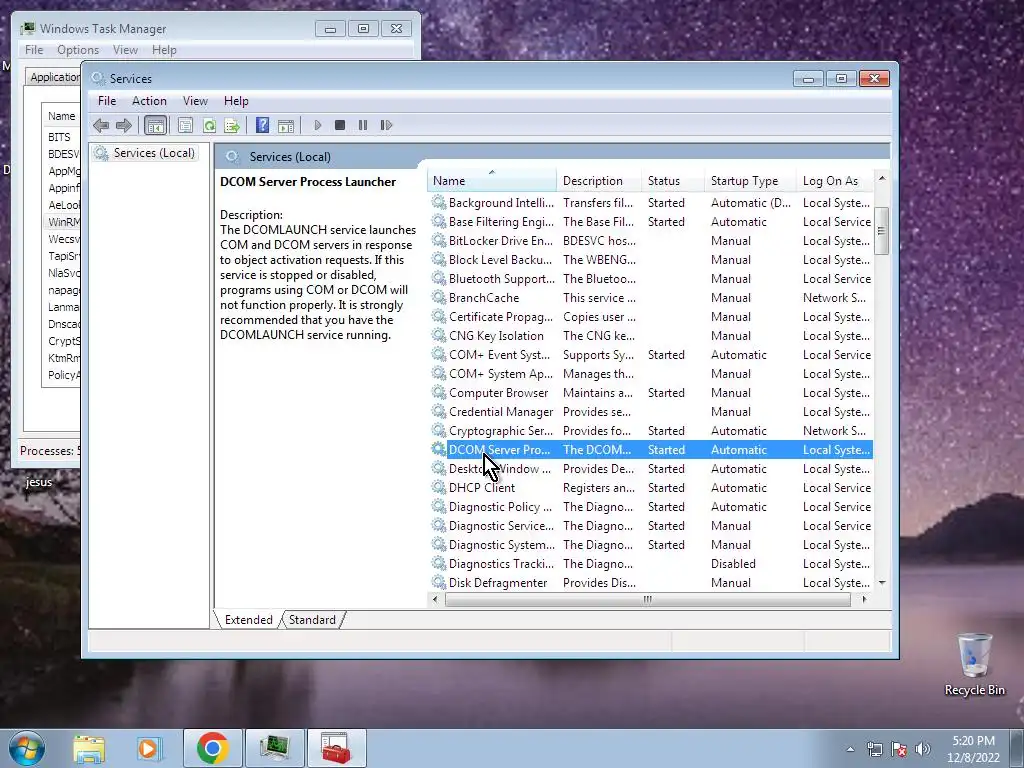Select the Credential Manager service
The image size is (1024, 768).
point(651,411)
